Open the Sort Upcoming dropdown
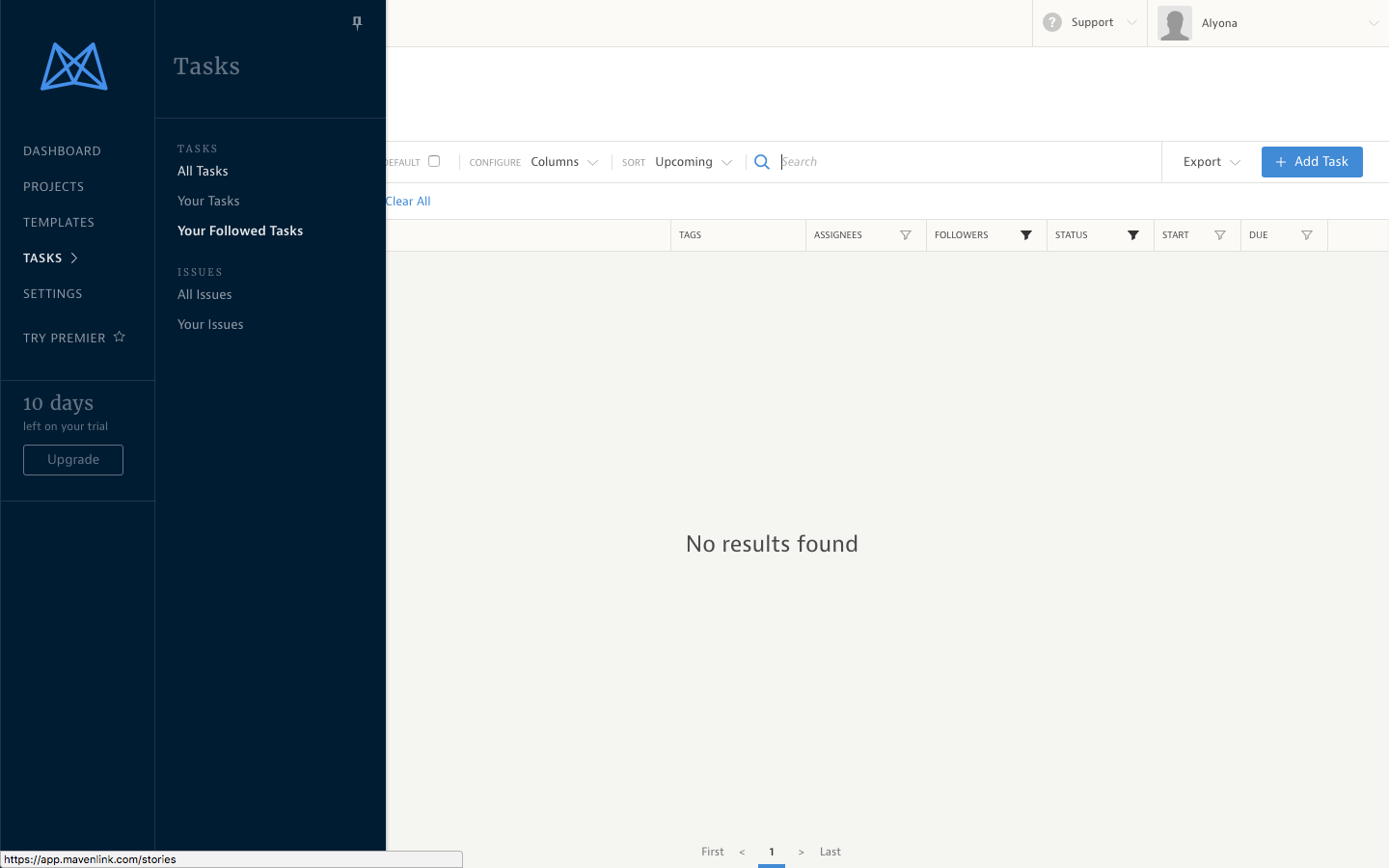 pyautogui.click(x=693, y=162)
